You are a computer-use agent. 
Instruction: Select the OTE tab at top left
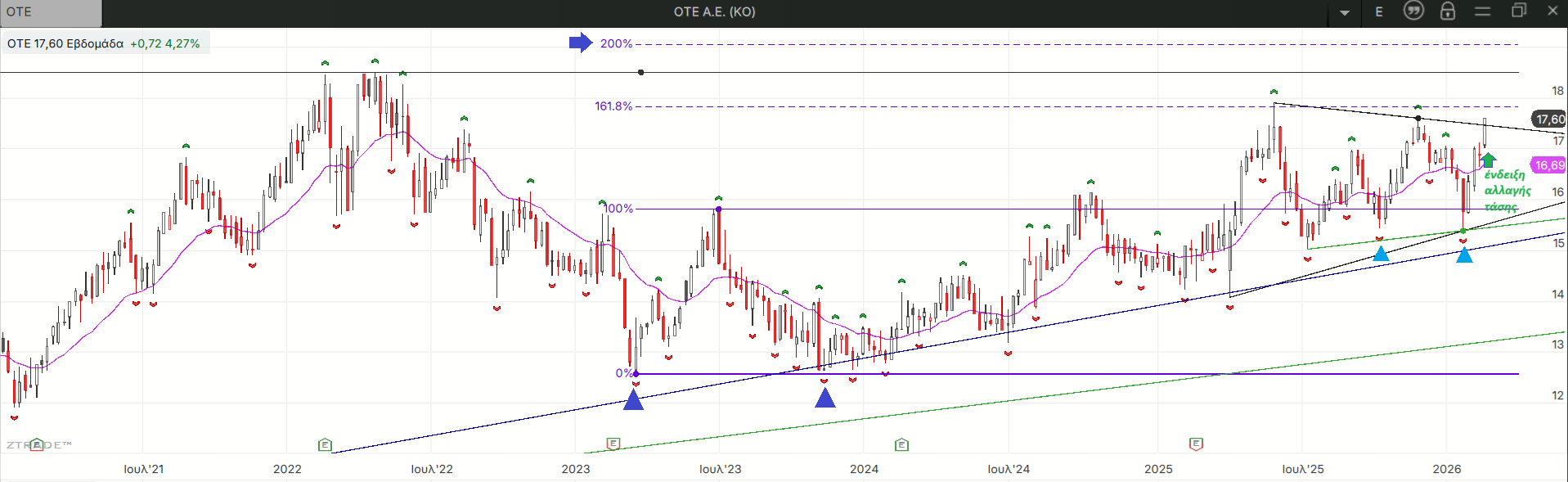click(51, 12)
